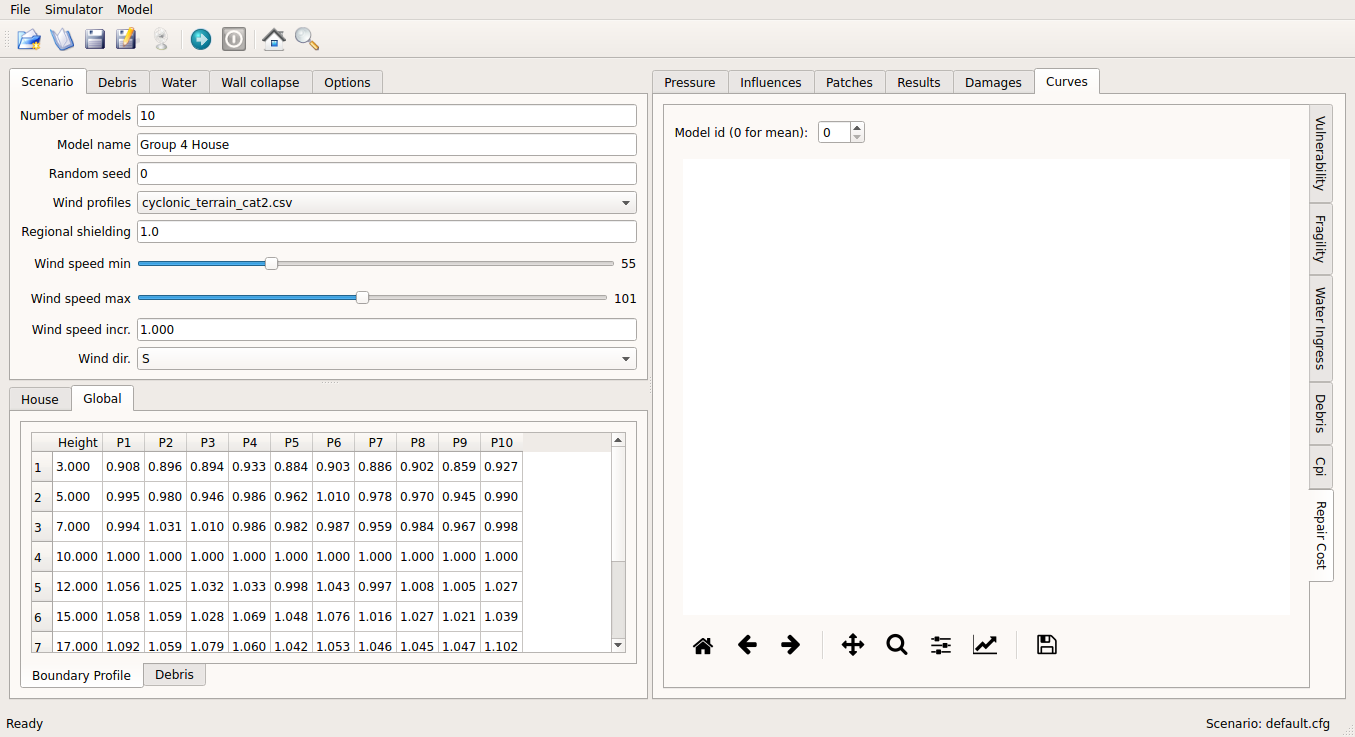
Task: Switch to the Debris vertical side tab
Action: (x=1320, y=413)
